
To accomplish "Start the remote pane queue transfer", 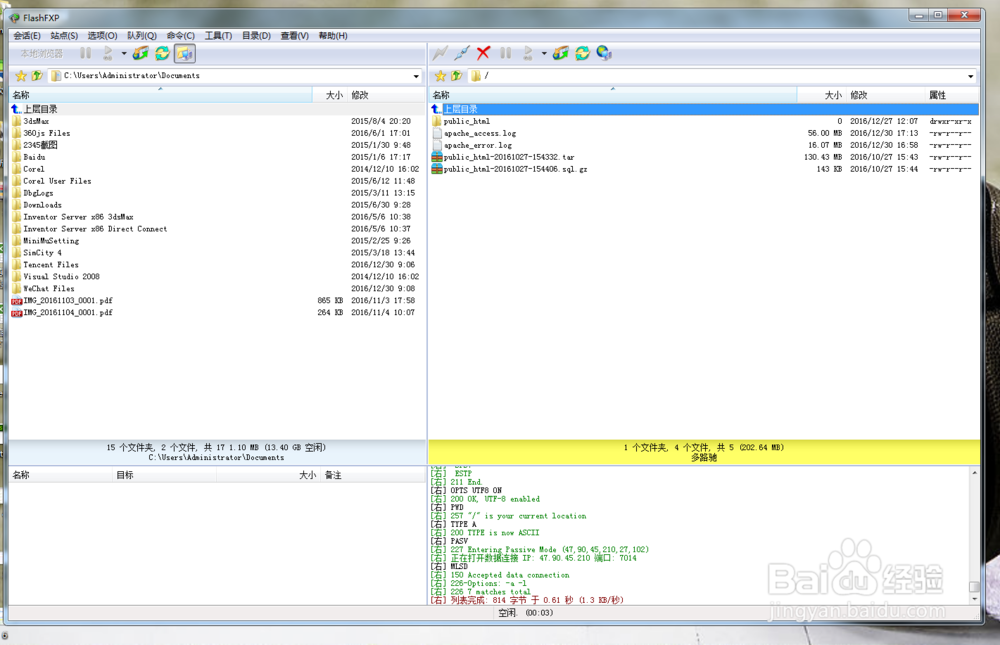I will [527, 53].
